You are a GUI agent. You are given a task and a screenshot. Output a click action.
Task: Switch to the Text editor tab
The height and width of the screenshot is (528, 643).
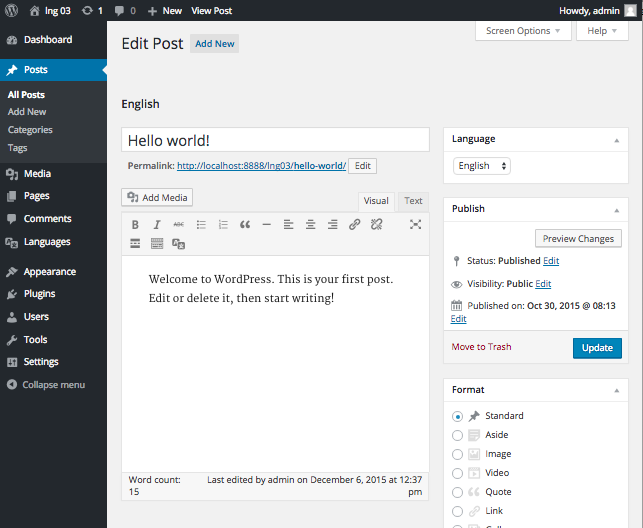(413, 201)
